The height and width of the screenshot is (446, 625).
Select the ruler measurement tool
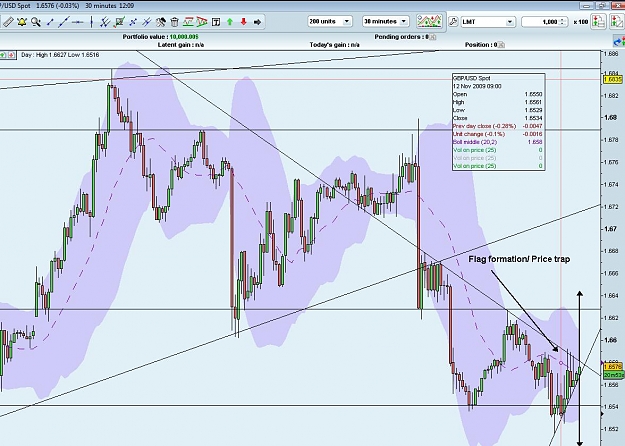(8, 22)
